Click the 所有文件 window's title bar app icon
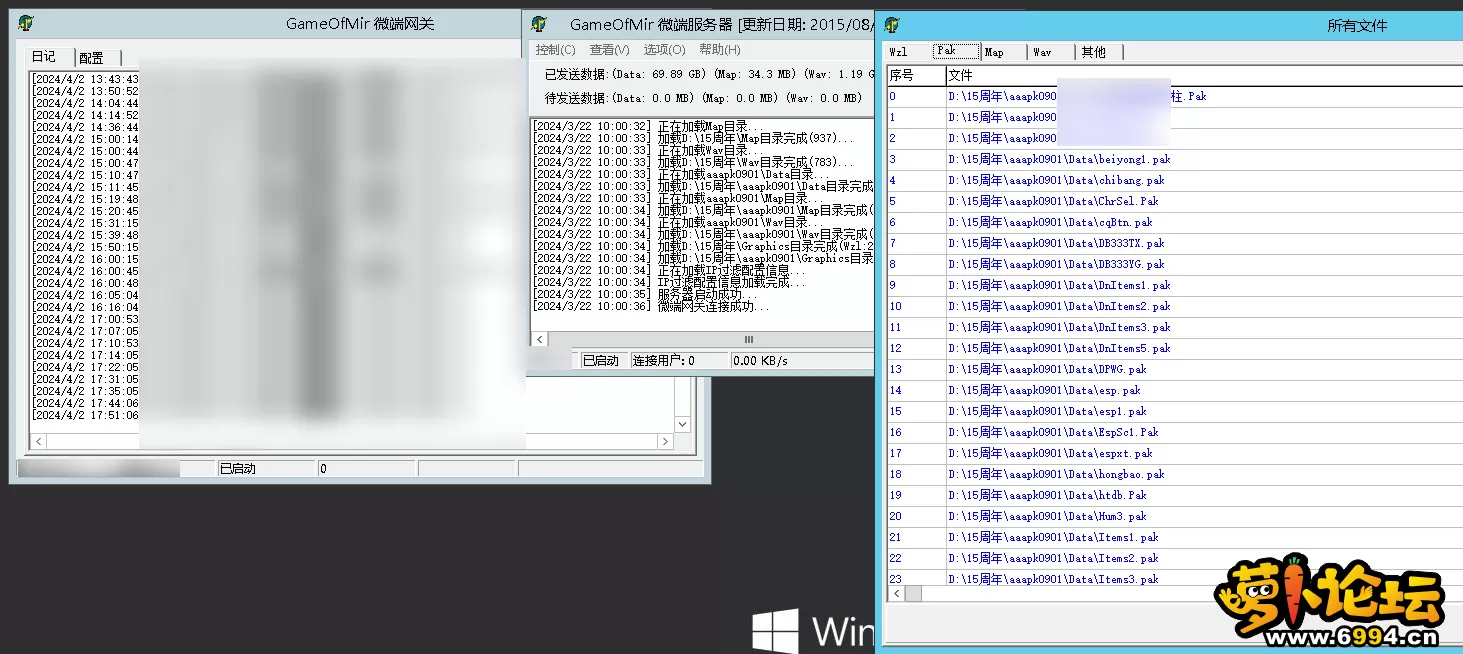The height and width of the screenshot is (654, 1463). 893,25
